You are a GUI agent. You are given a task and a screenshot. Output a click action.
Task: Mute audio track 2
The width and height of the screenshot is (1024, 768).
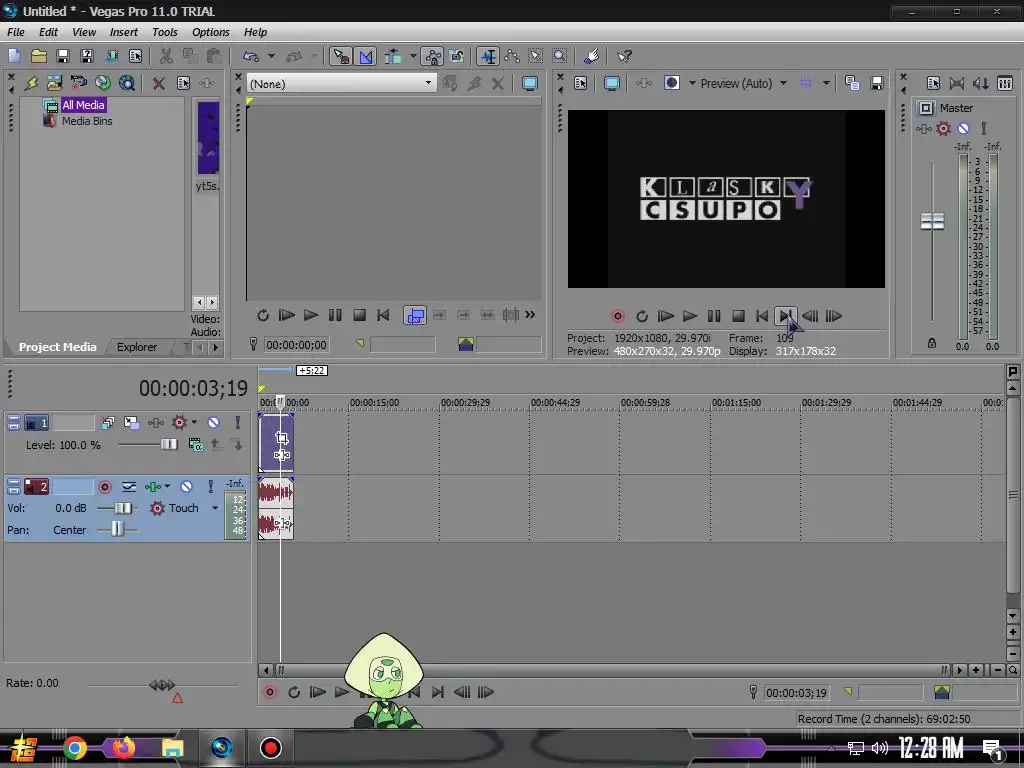point(186,487)
